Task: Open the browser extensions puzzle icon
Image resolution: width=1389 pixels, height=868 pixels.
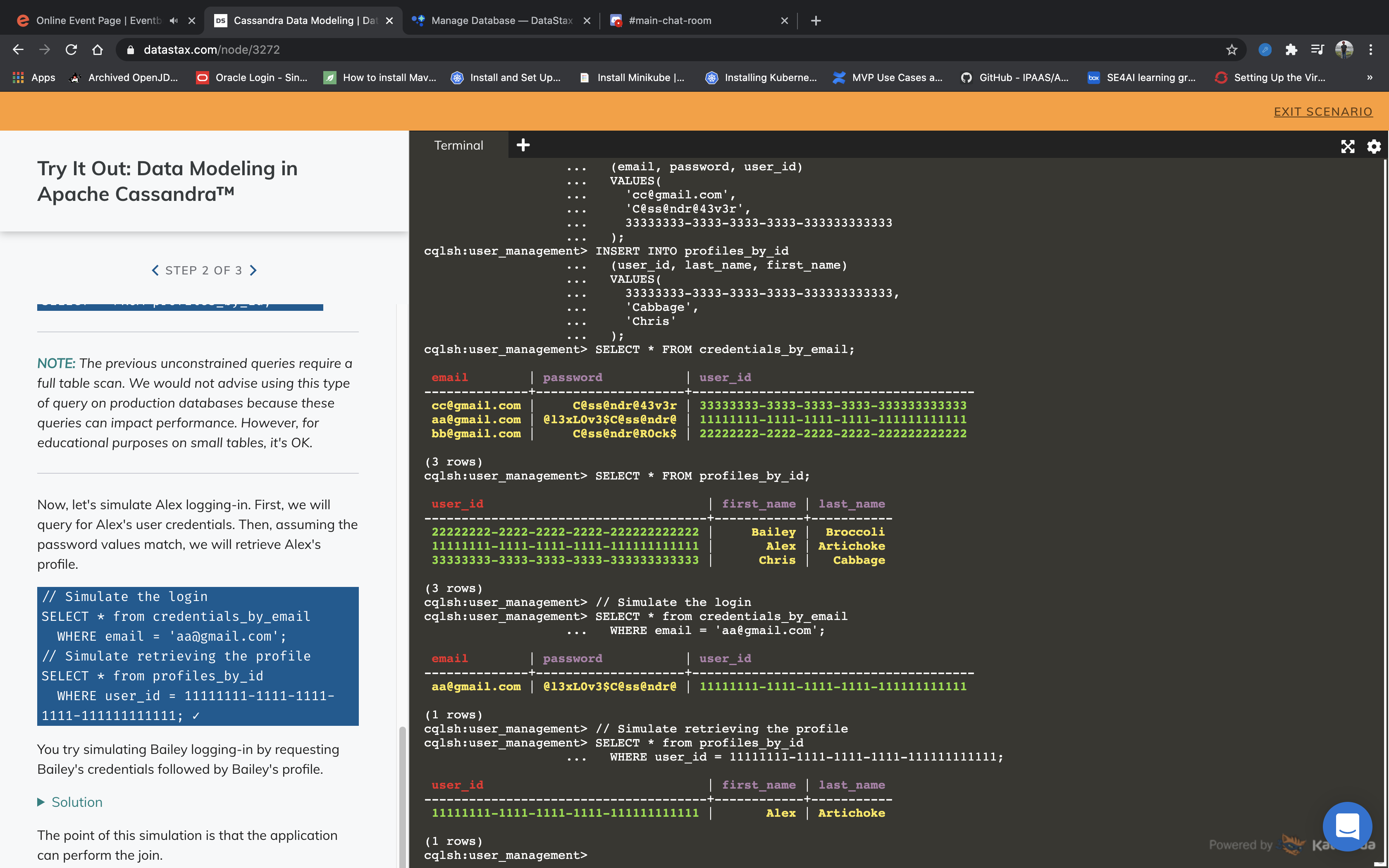Action: pos(1291,49)
